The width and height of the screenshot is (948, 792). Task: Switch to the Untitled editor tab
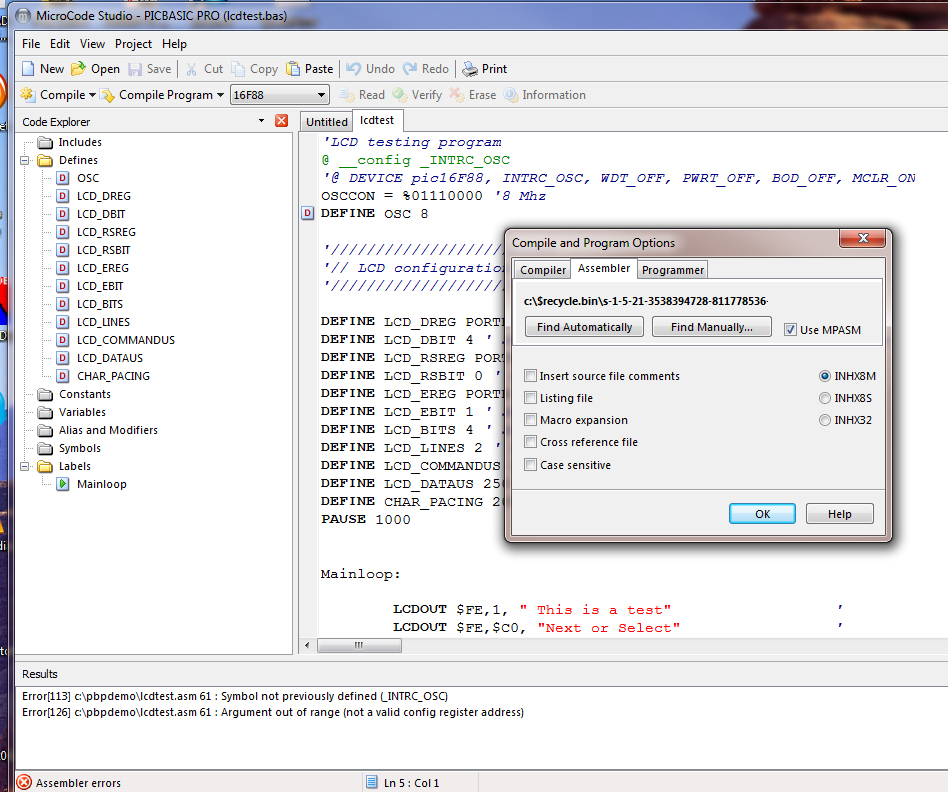tap(327, 122)
